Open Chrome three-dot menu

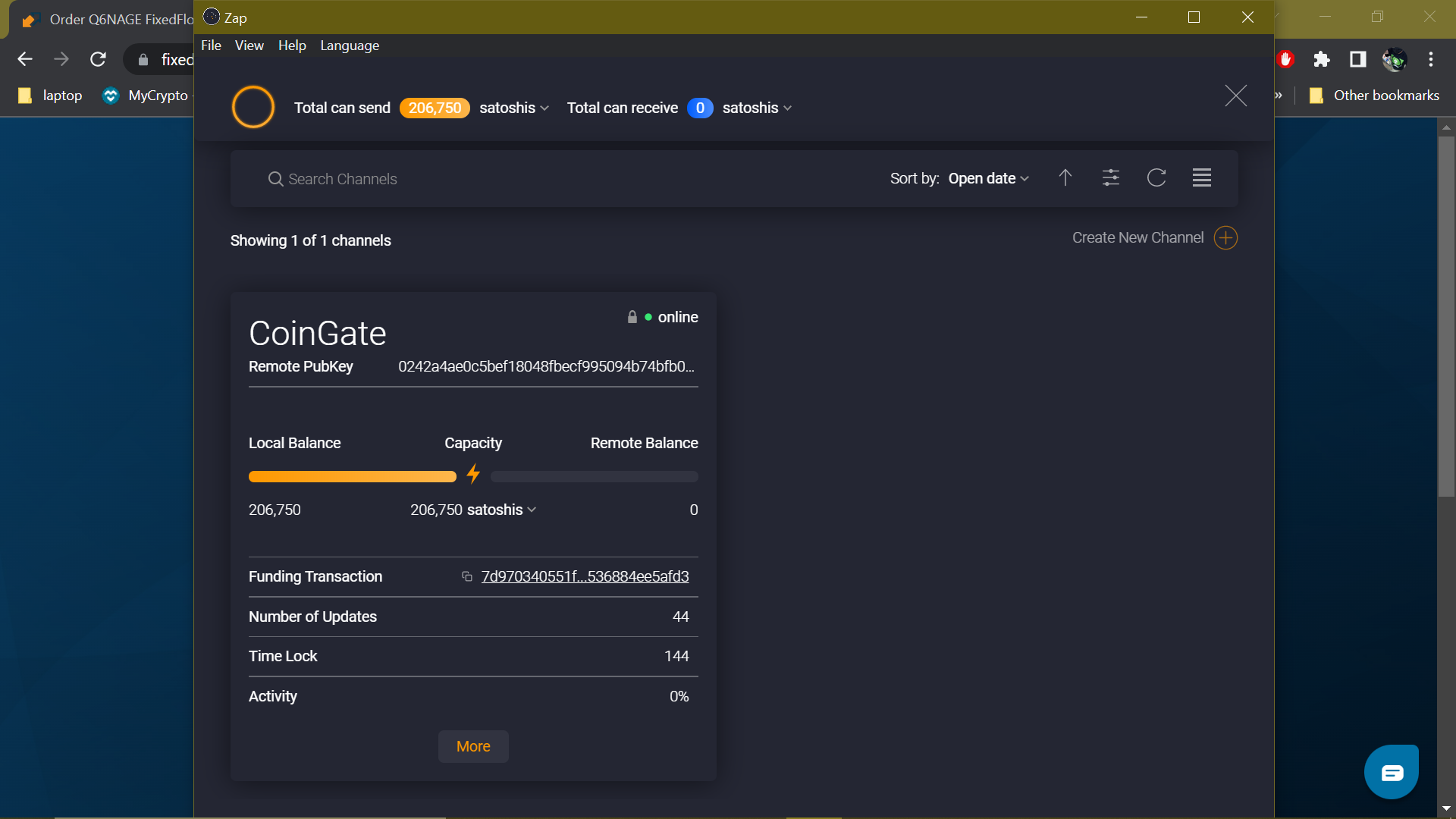(x=1430, y=59)
